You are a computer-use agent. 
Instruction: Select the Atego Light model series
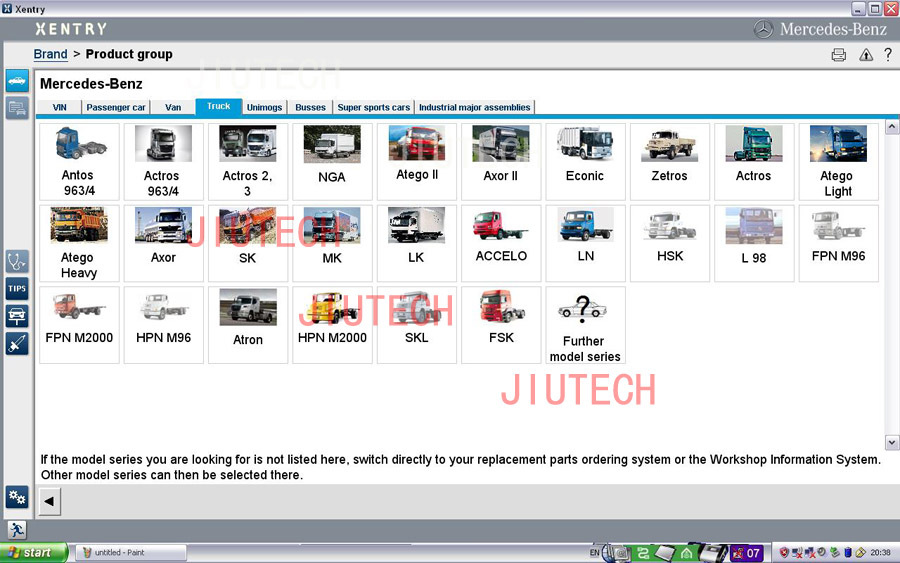pos(839,162)
